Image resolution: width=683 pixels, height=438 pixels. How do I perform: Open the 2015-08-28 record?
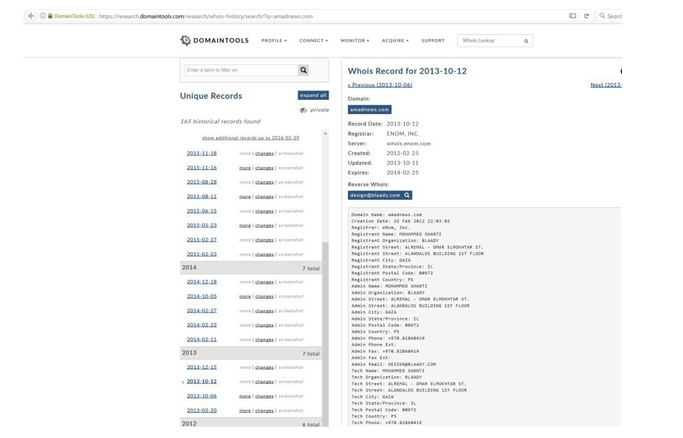202,182
